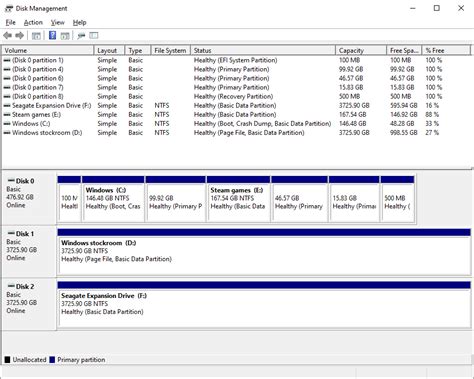Viewport: 474px width, 379px height.
Task: Click the blue Primary partition legend swatch
Action: point(52,360)
